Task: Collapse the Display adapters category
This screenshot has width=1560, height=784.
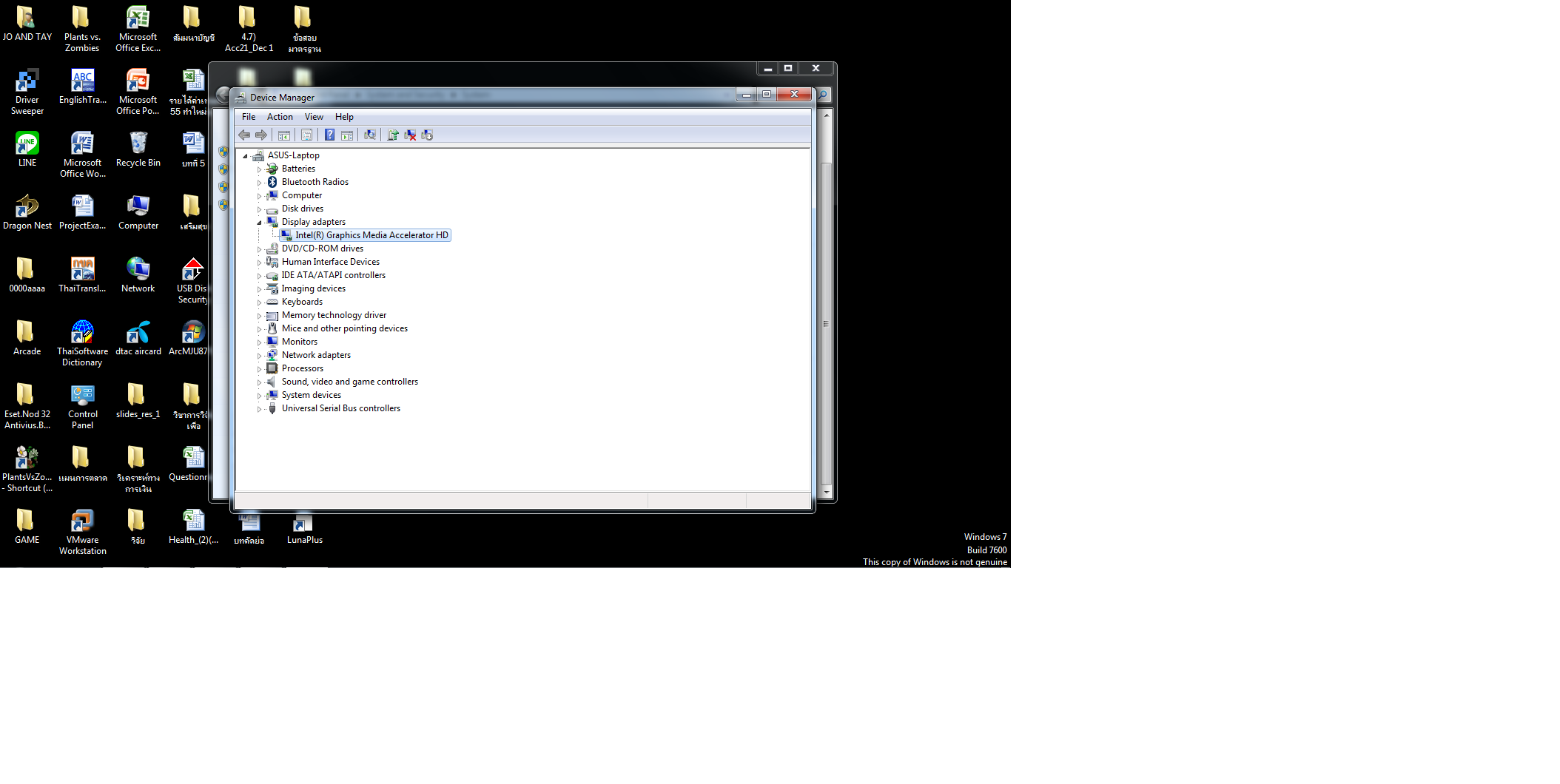Action: pos(259,223)
